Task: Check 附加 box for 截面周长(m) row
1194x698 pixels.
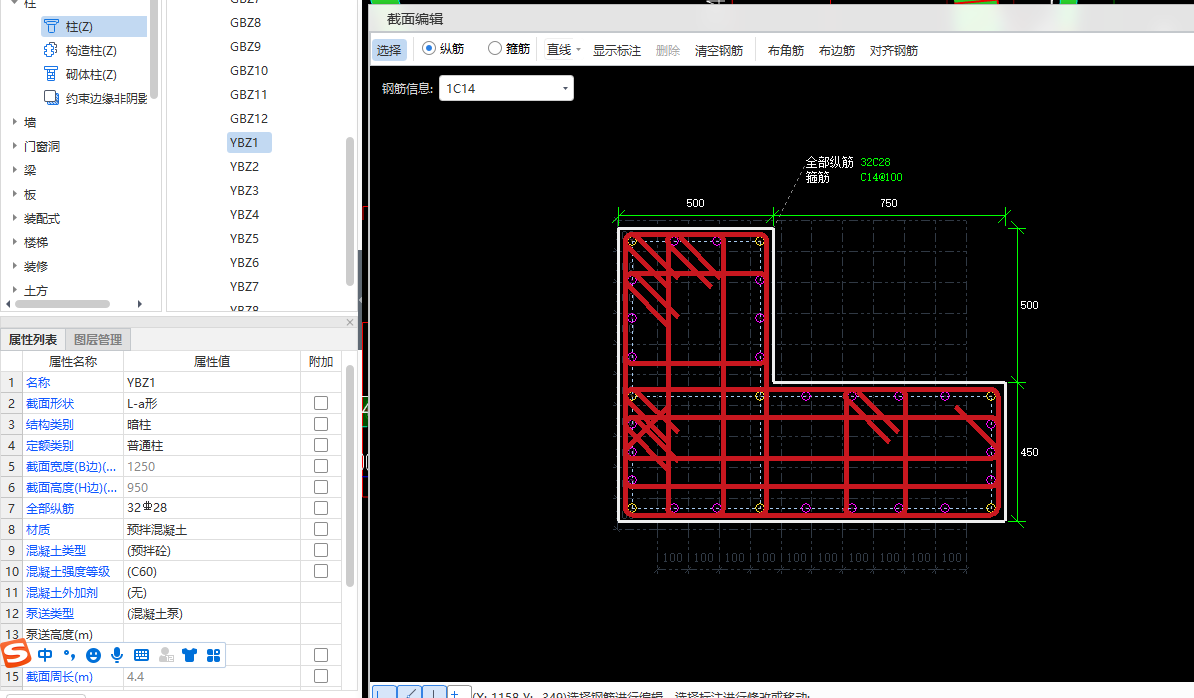Action: (321, 676)
